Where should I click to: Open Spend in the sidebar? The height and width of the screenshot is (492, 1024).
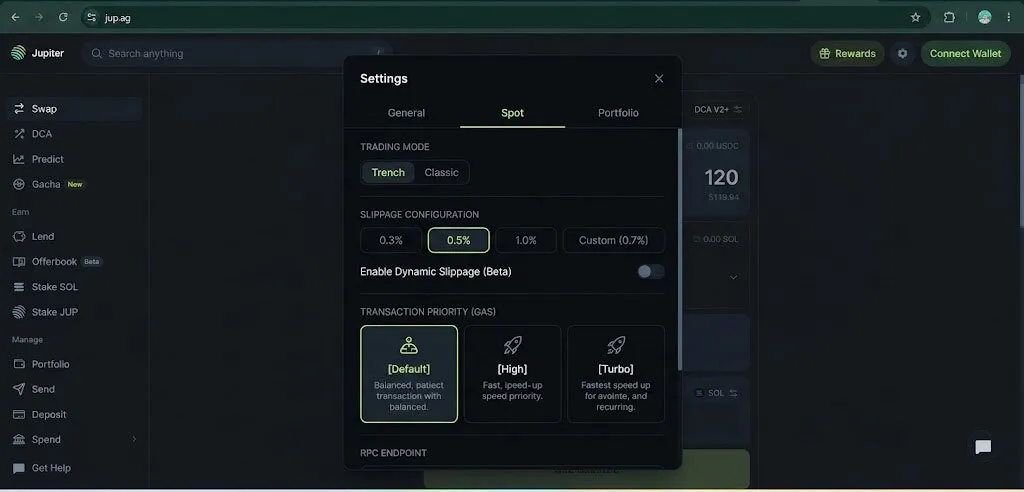point(74,440)
